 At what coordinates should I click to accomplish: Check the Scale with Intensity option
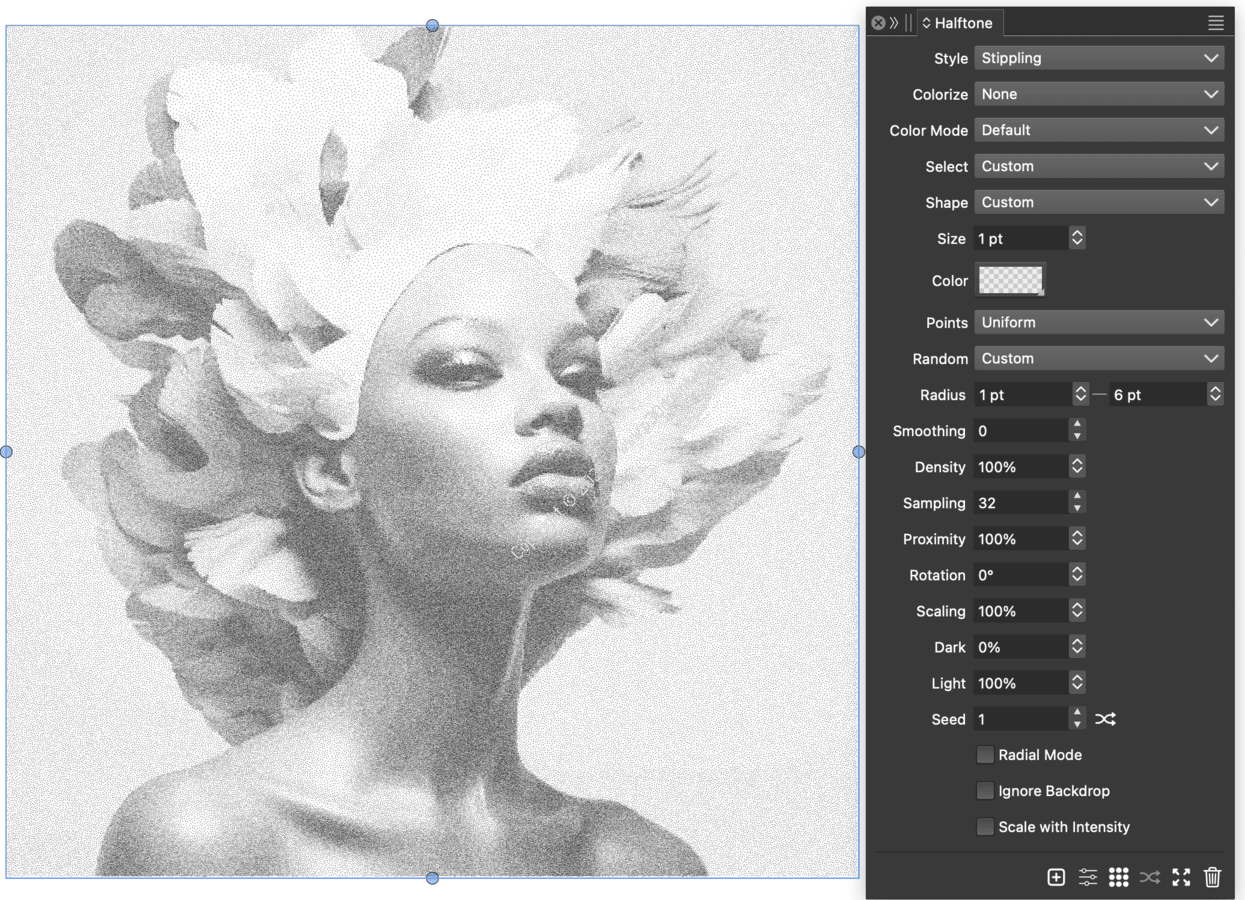[985, 827]
